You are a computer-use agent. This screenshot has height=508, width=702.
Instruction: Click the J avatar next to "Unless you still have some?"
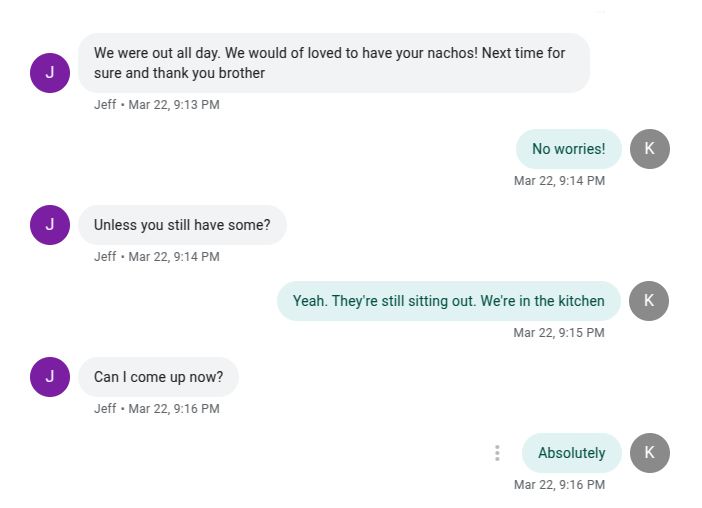click(50, 225)
